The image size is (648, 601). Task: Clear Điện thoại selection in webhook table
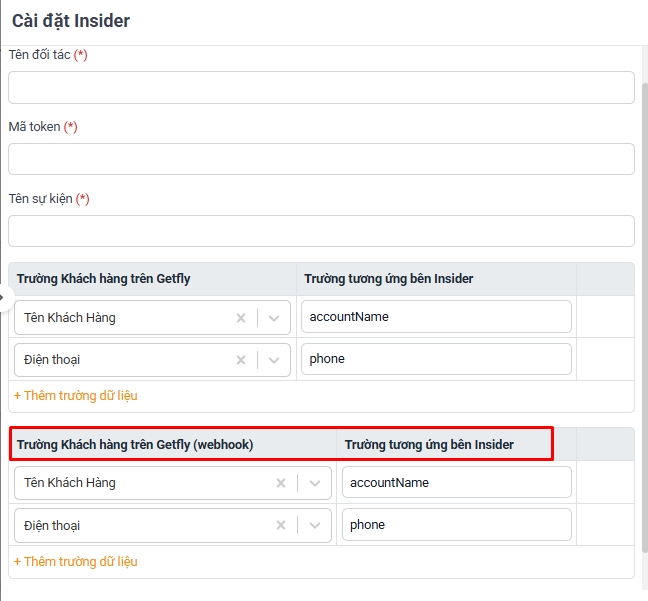coord(281,525)
